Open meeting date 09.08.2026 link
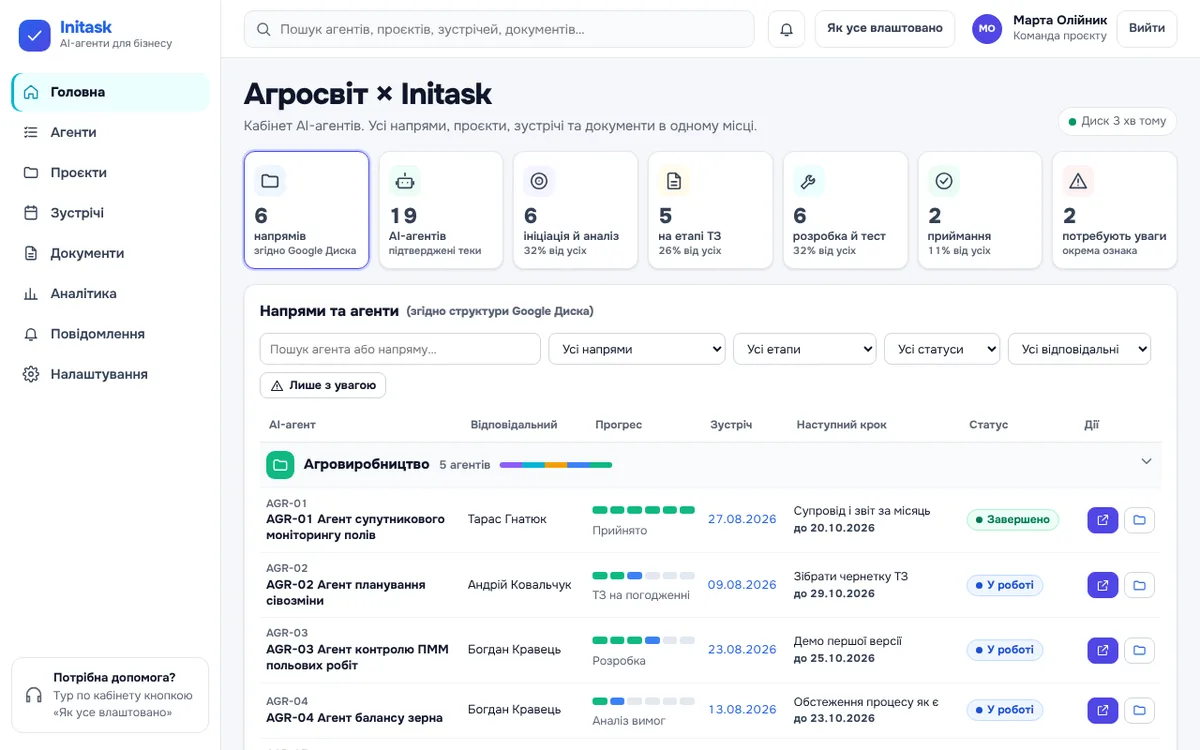 click(x=742, y=584)
